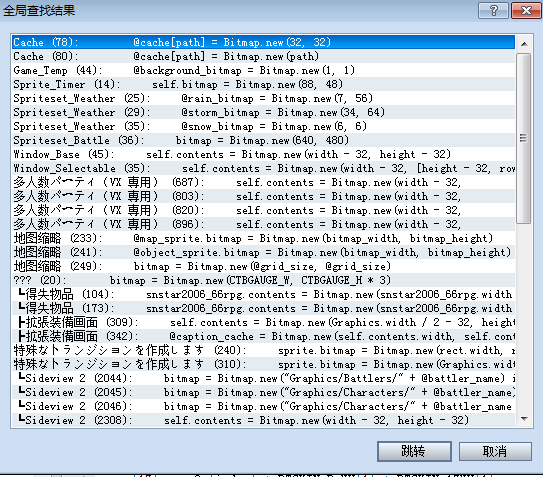
Task: Select the Cache (80) result row
Action: point(263,56)
